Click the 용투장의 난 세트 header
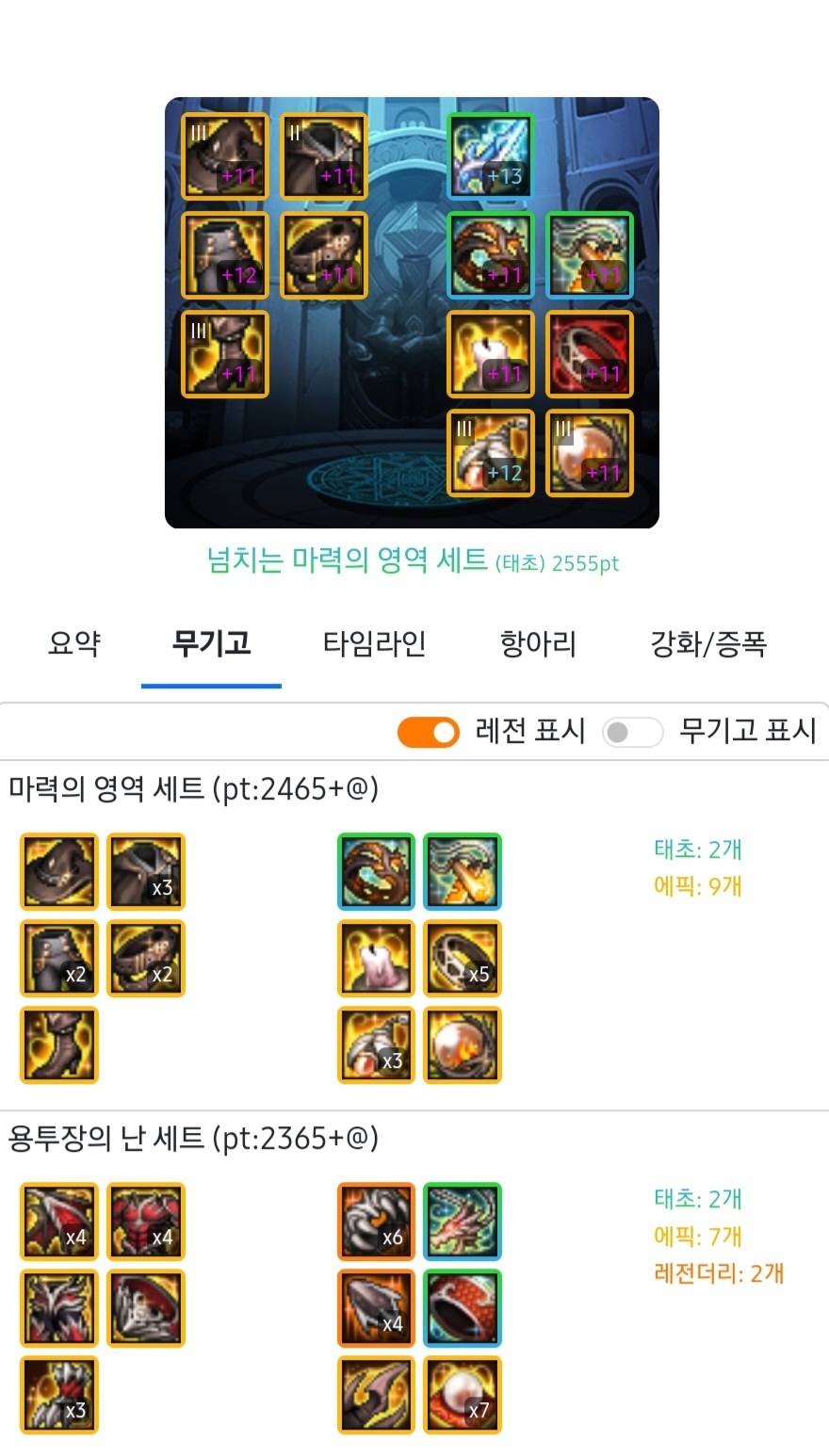 106,1140
